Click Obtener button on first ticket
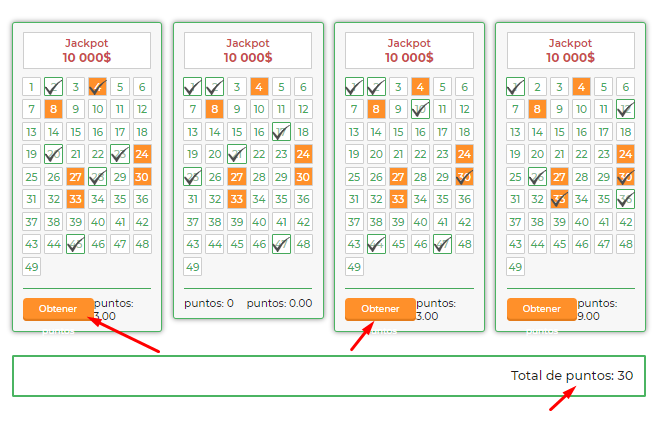 (x=58, y=309)
